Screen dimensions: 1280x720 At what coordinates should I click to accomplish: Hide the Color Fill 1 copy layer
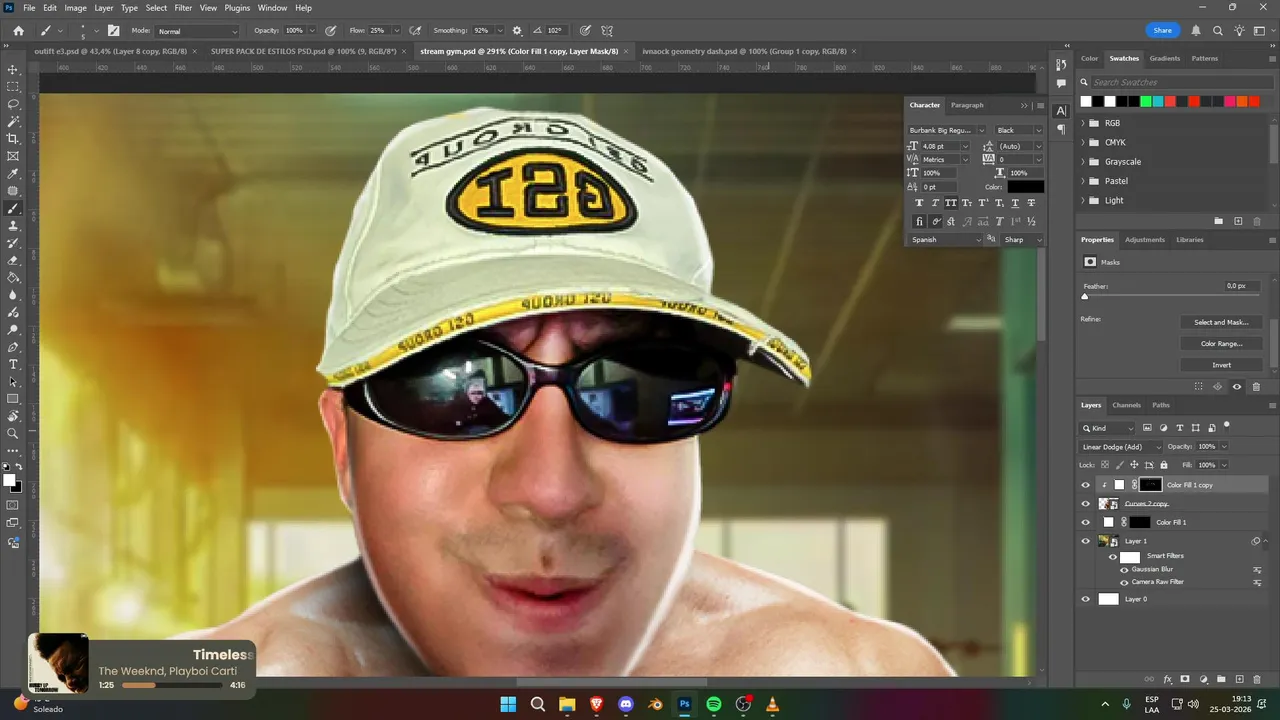coord(1086,485)
